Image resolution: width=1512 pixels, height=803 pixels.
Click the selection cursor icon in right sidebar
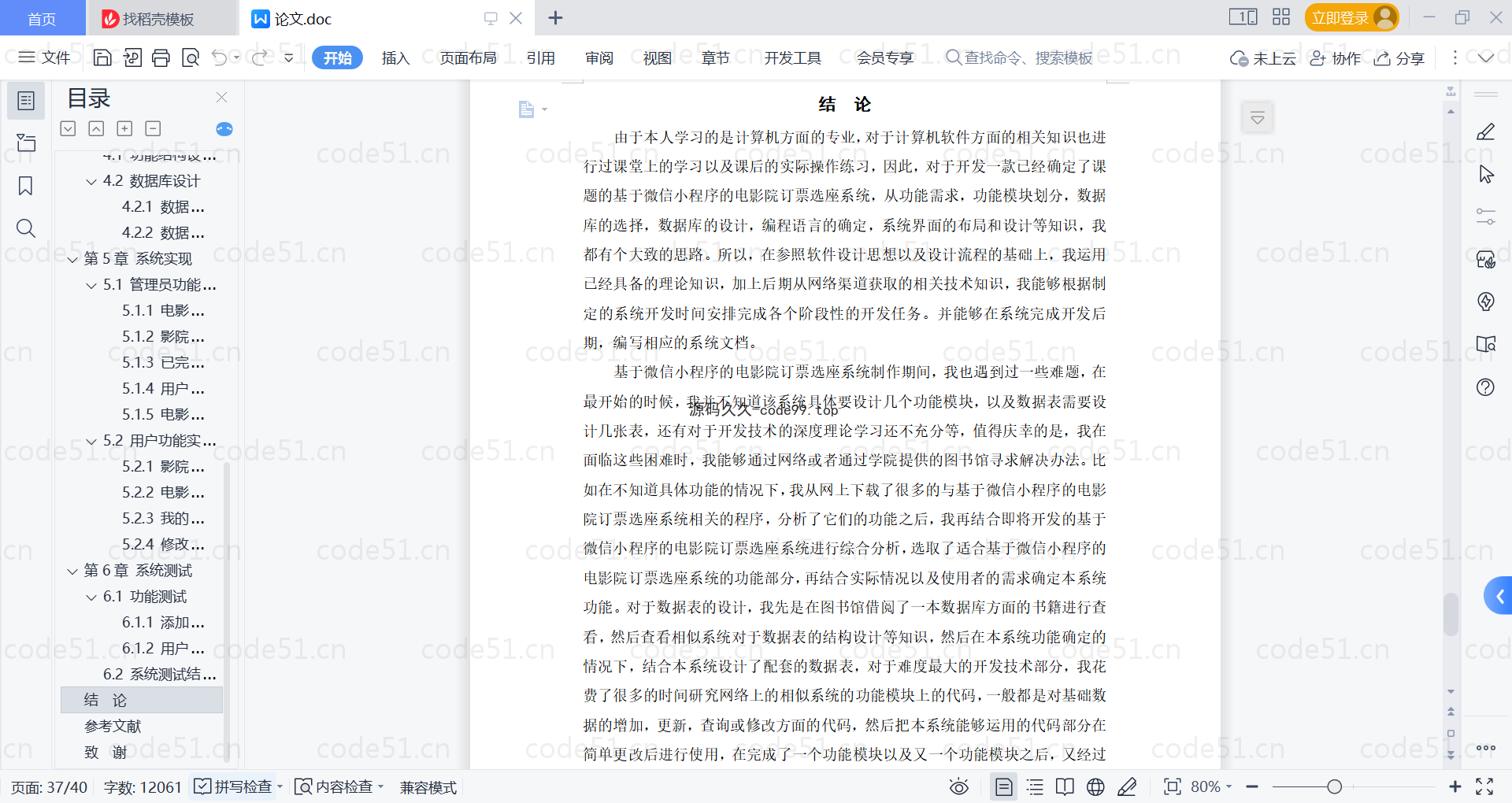1486,174
